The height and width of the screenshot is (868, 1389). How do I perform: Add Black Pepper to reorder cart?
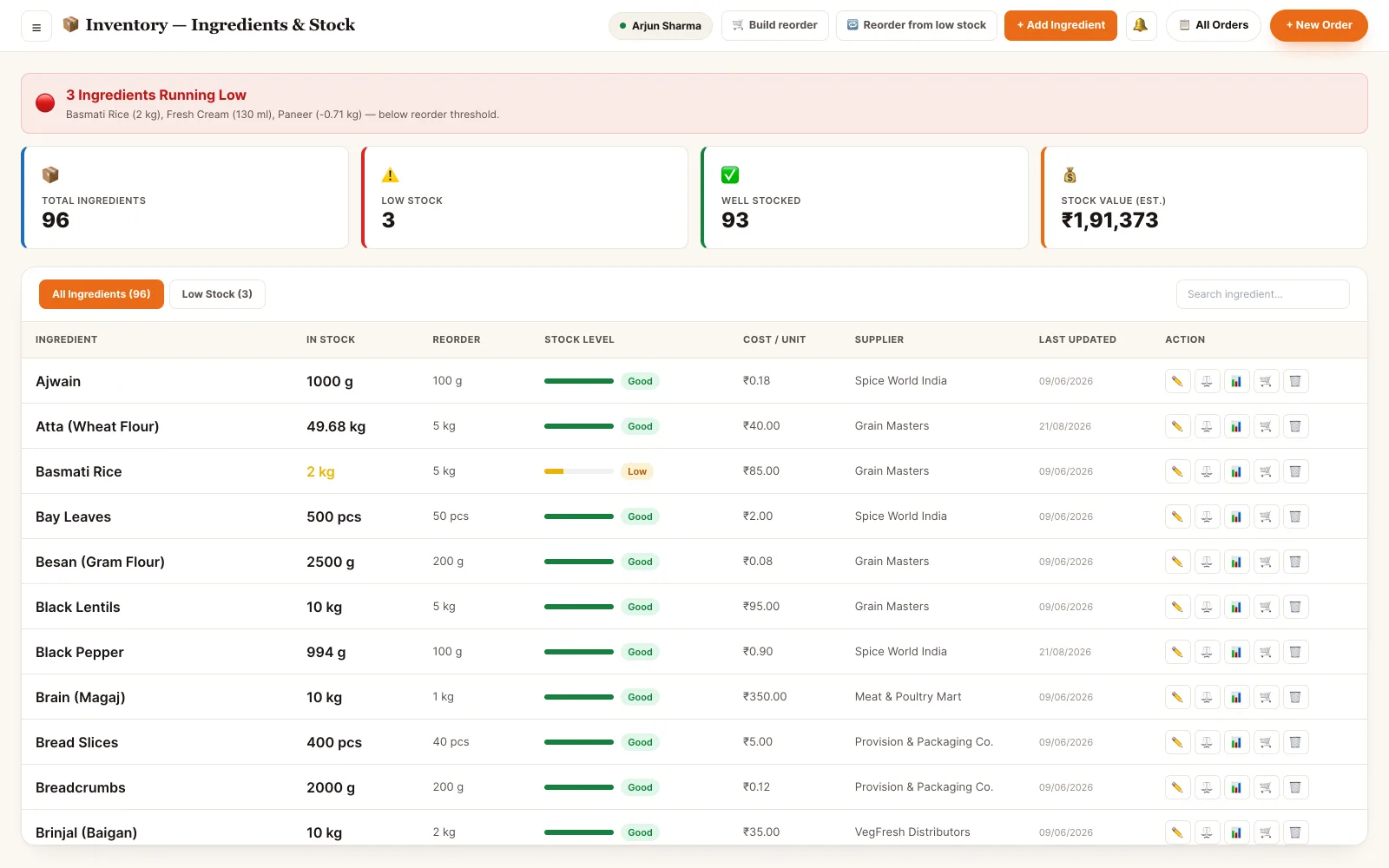pyautogui.click(x=1266, y=652)
